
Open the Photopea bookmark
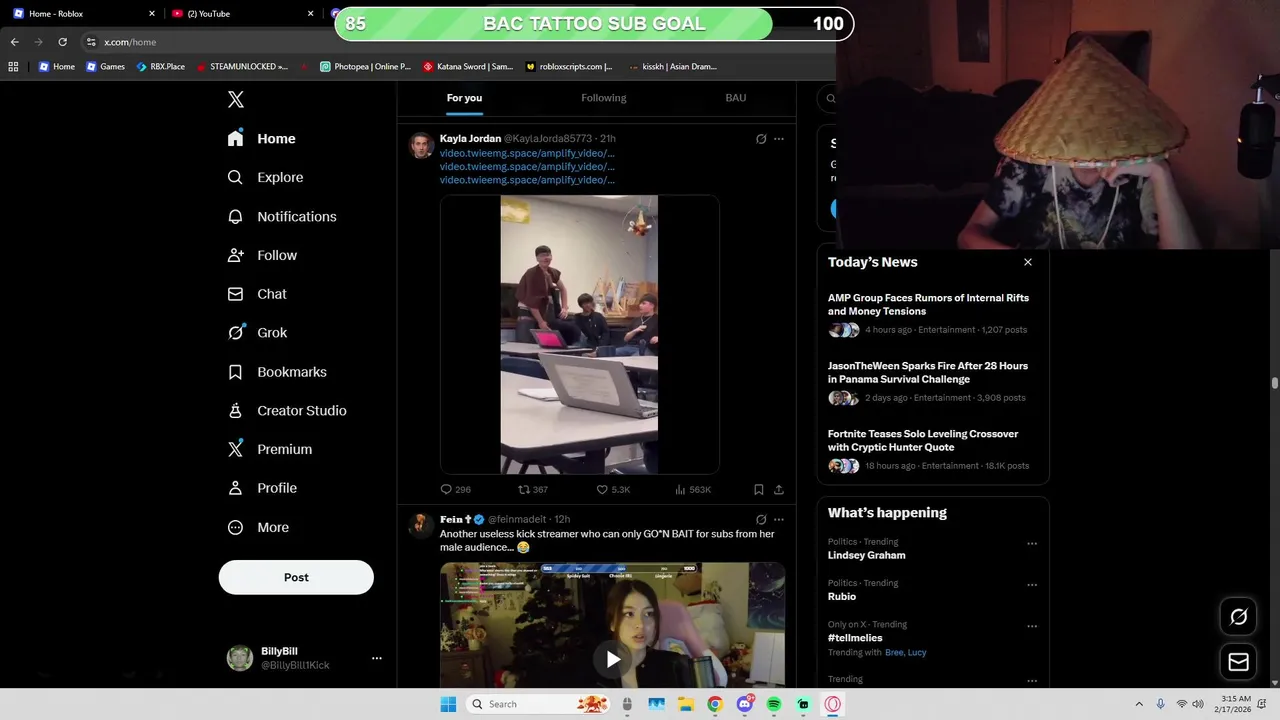pos(365,67)
